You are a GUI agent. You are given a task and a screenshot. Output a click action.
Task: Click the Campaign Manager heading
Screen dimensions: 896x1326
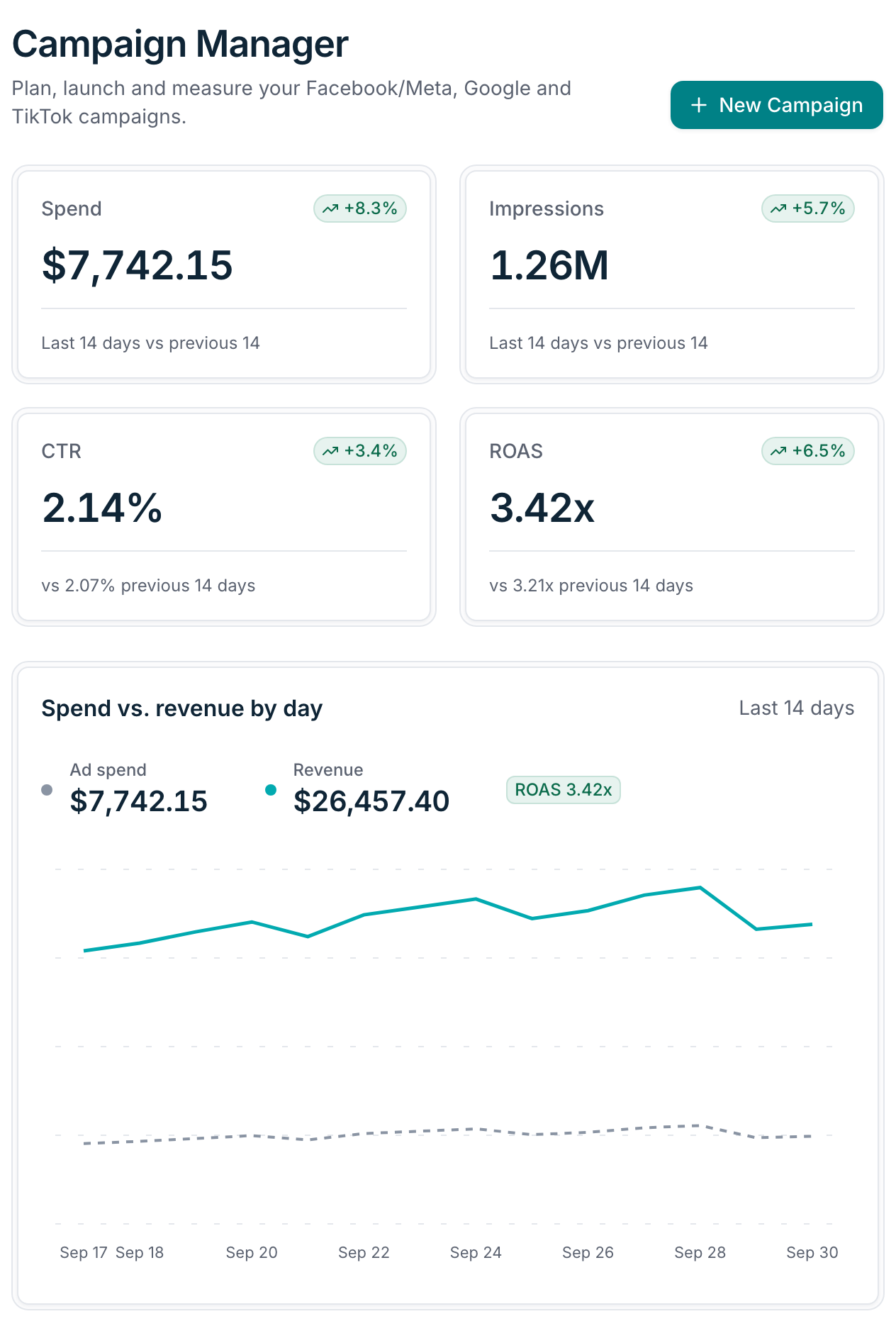[x=180, y=44]
